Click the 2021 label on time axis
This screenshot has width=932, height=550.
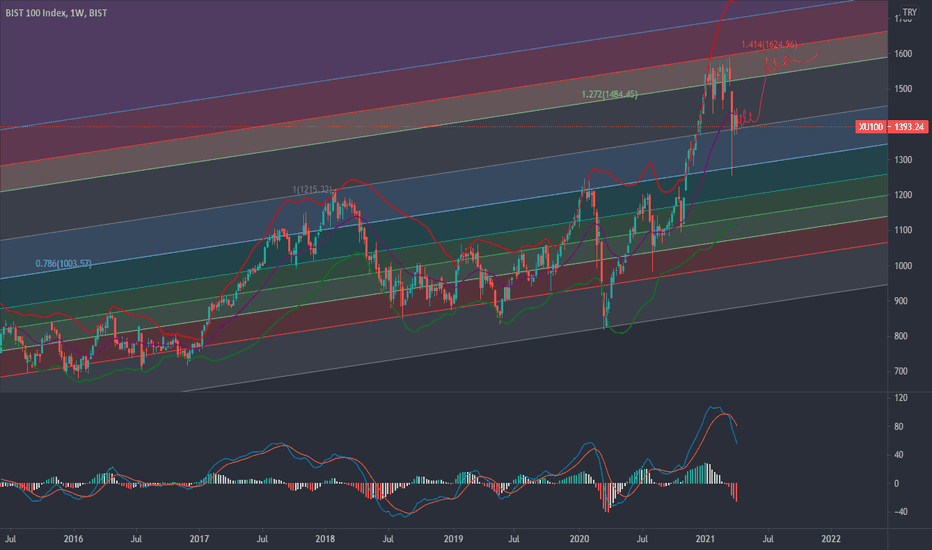tap(705, 539)
